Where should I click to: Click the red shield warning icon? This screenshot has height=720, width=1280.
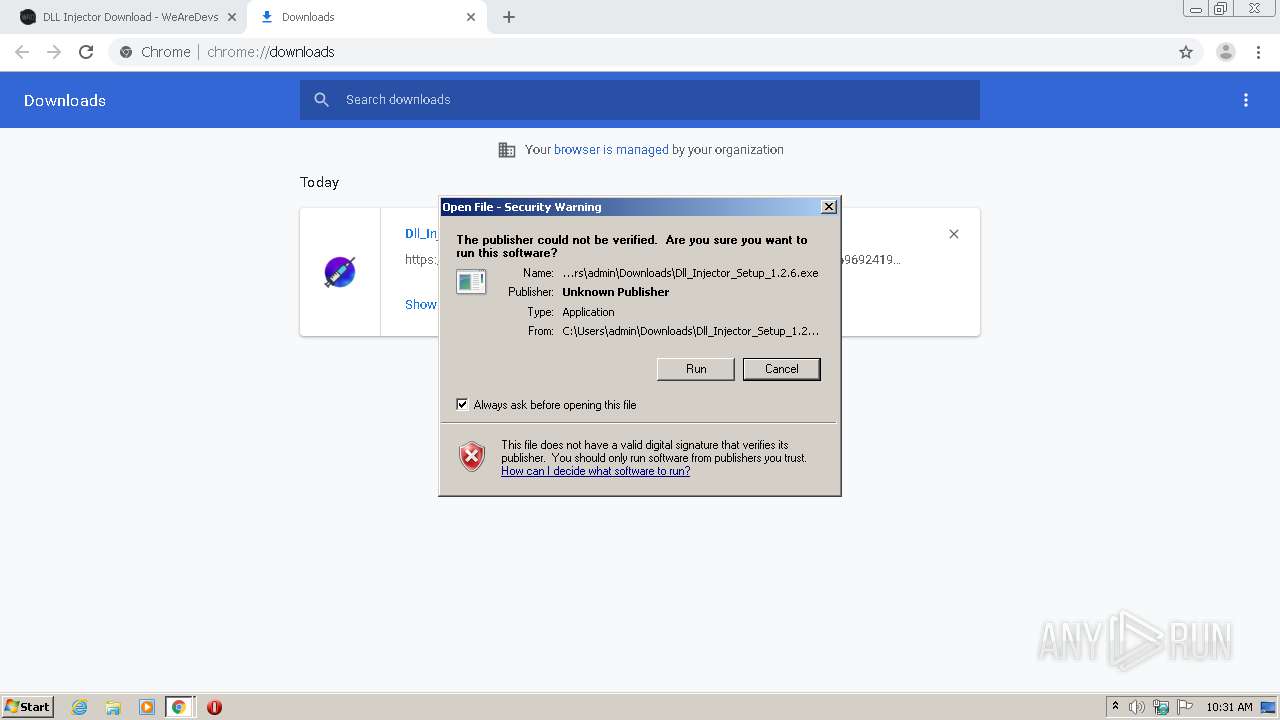tap(472, 457)
